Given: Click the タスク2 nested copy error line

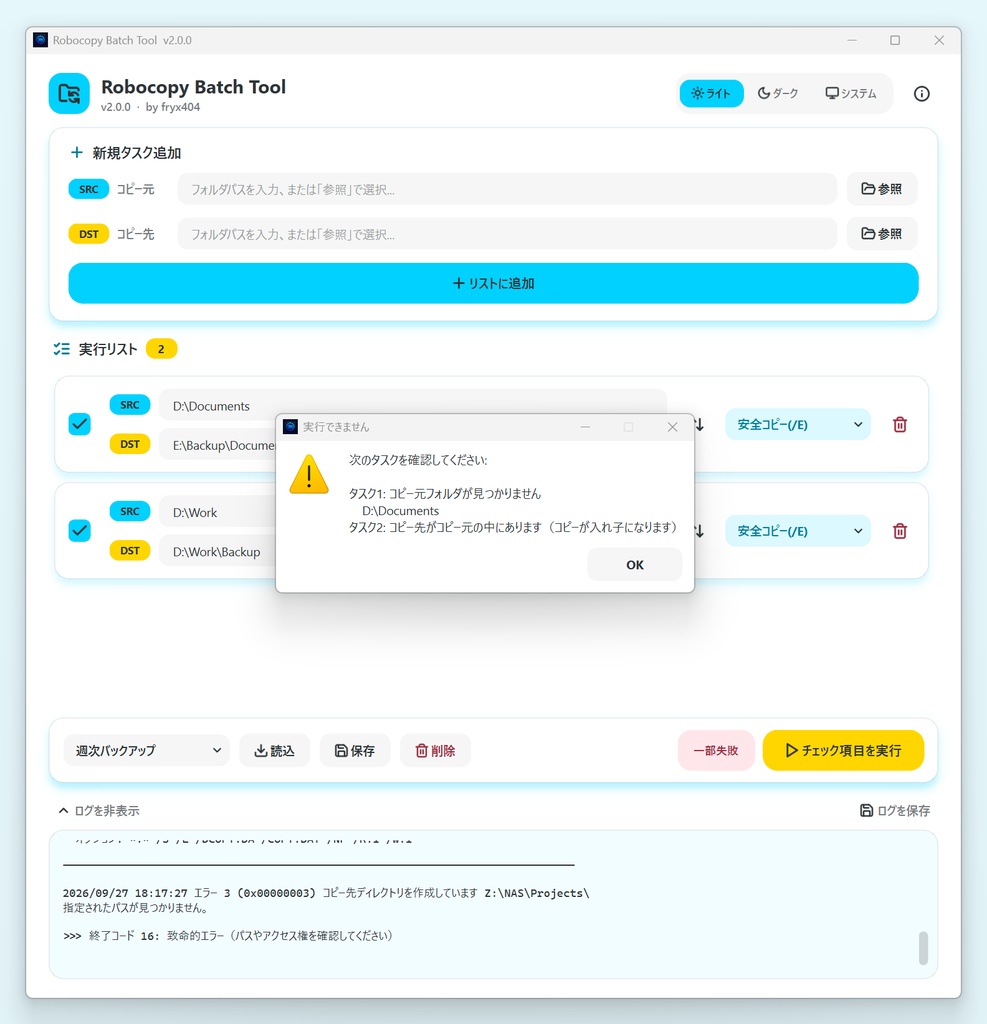Looking at the screenshot, I should coord(513,527).
